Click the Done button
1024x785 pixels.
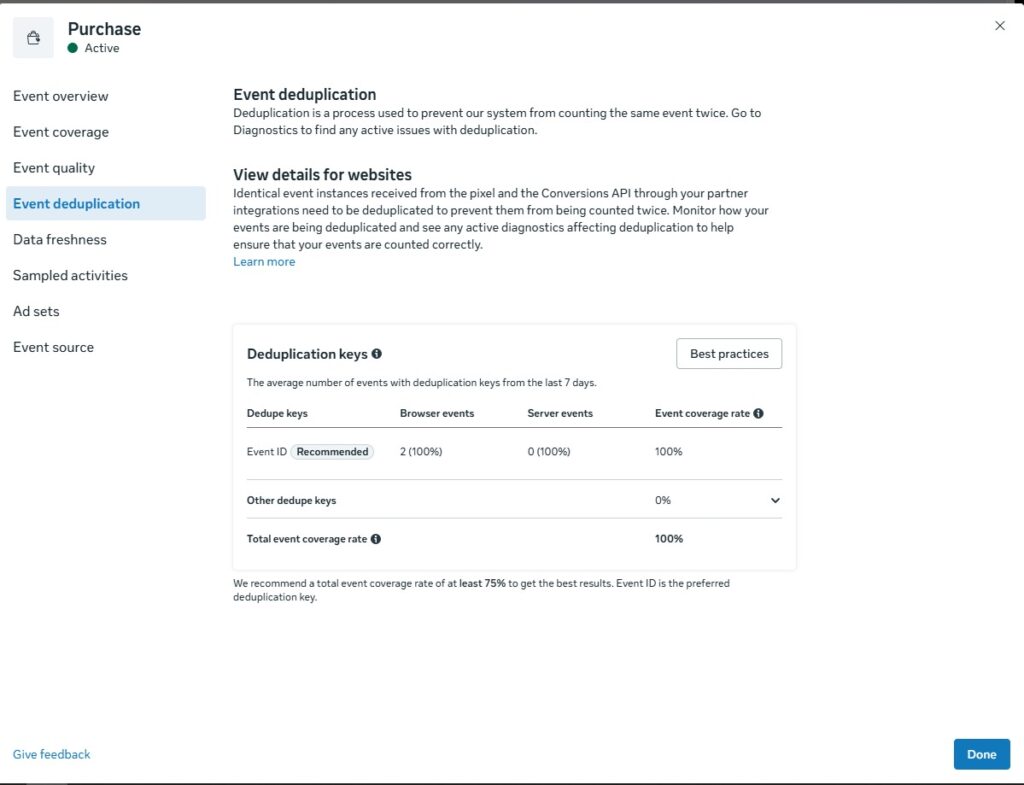point(981,754)
